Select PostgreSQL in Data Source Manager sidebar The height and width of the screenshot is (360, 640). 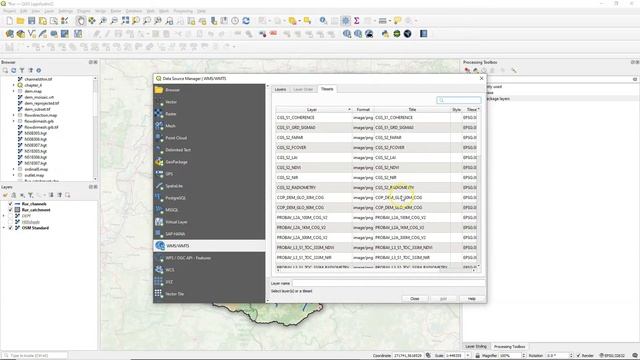click(209, 198)
